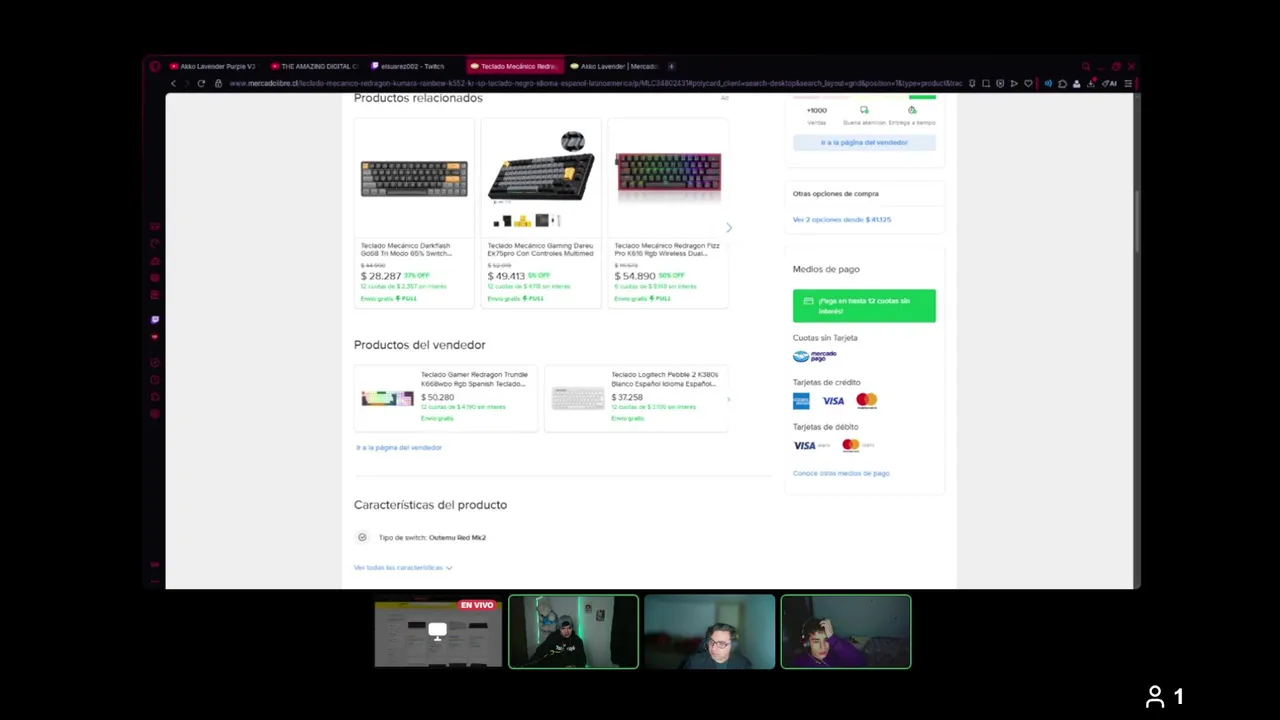Click the Entrega a tiempo icon
The width and height of the screenshot is (1280, 720).
[x=911, y=110]
